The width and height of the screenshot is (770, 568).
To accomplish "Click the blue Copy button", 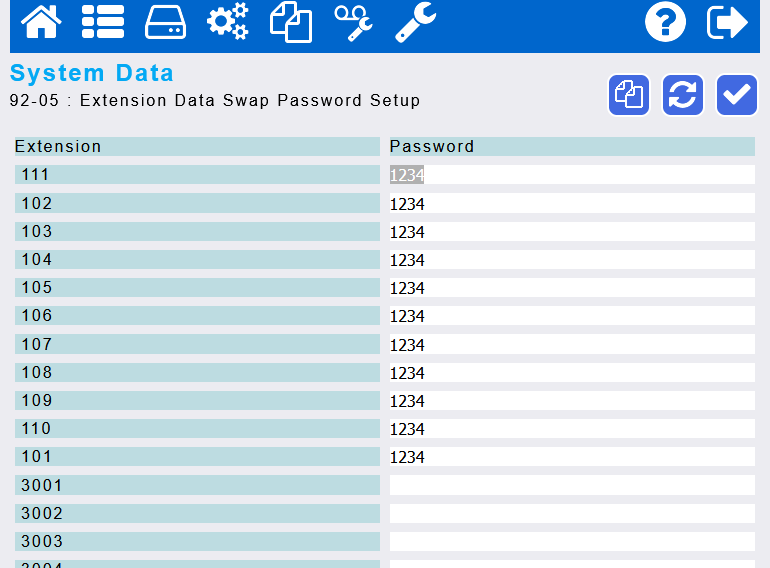I will tap(629, 95).
